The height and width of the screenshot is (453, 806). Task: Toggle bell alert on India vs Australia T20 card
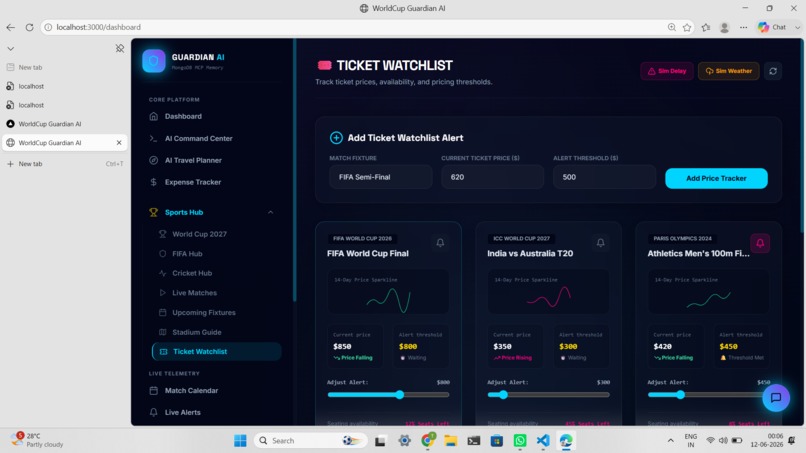point(600,243)
